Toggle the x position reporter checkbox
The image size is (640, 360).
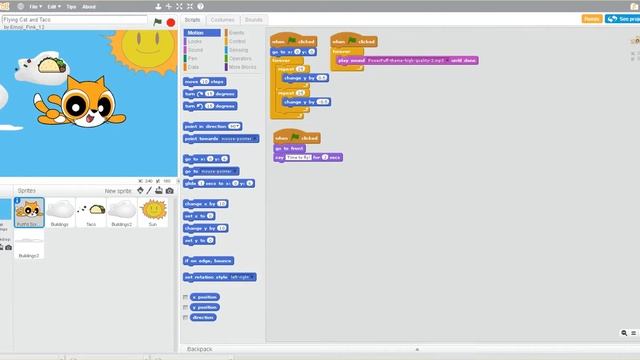pyautogui.click(x=186, y=297)
